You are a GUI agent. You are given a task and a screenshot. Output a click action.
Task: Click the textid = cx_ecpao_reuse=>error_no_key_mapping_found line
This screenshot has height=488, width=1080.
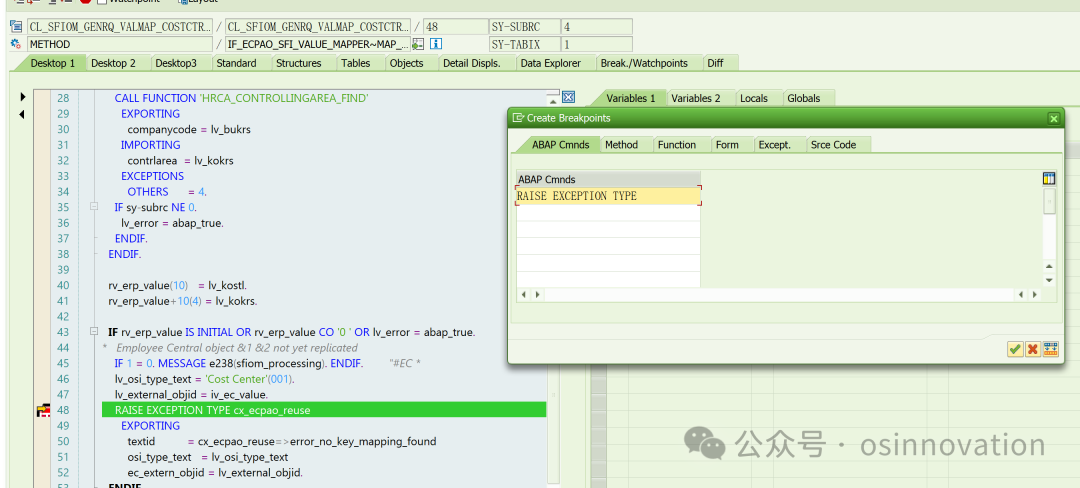click(x=282, y=441)
